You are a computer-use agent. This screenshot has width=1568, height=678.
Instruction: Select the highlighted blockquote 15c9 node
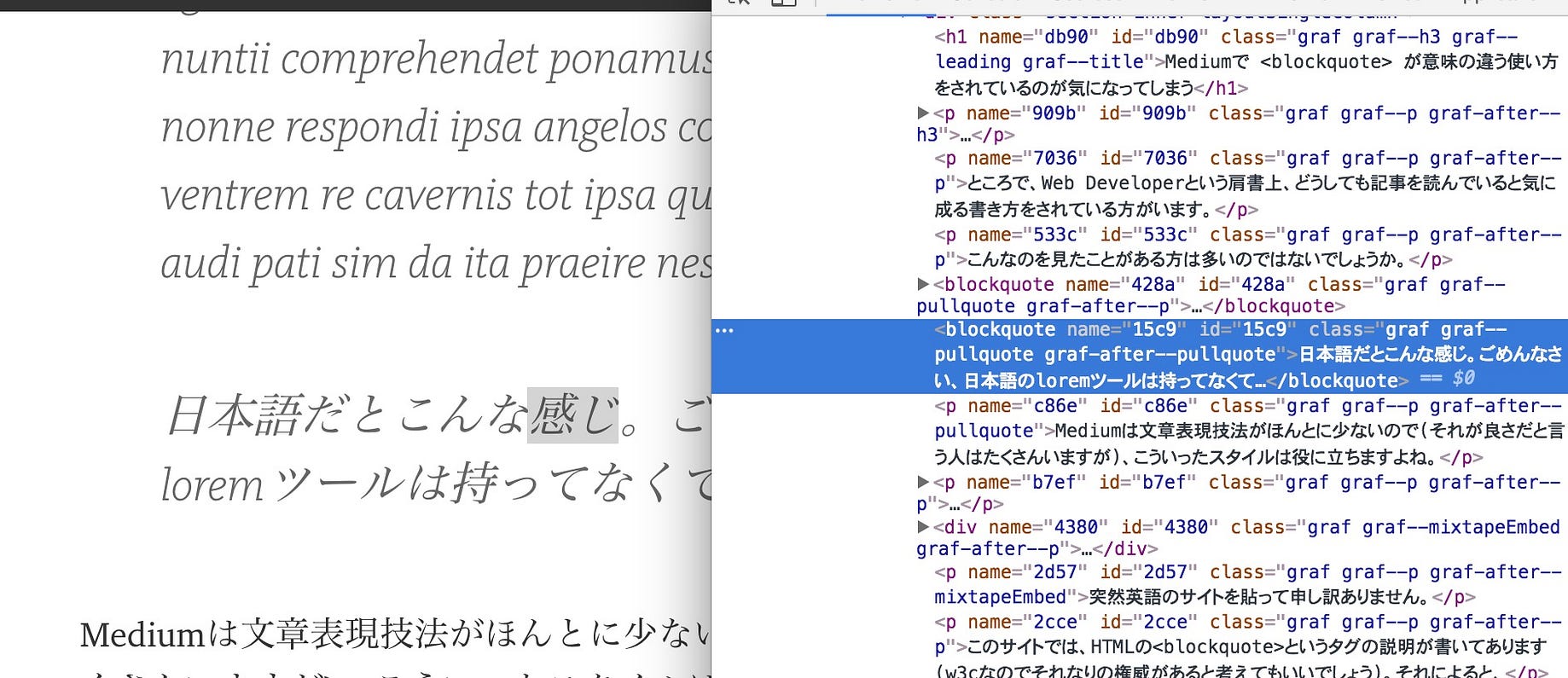pos(1140,356)
